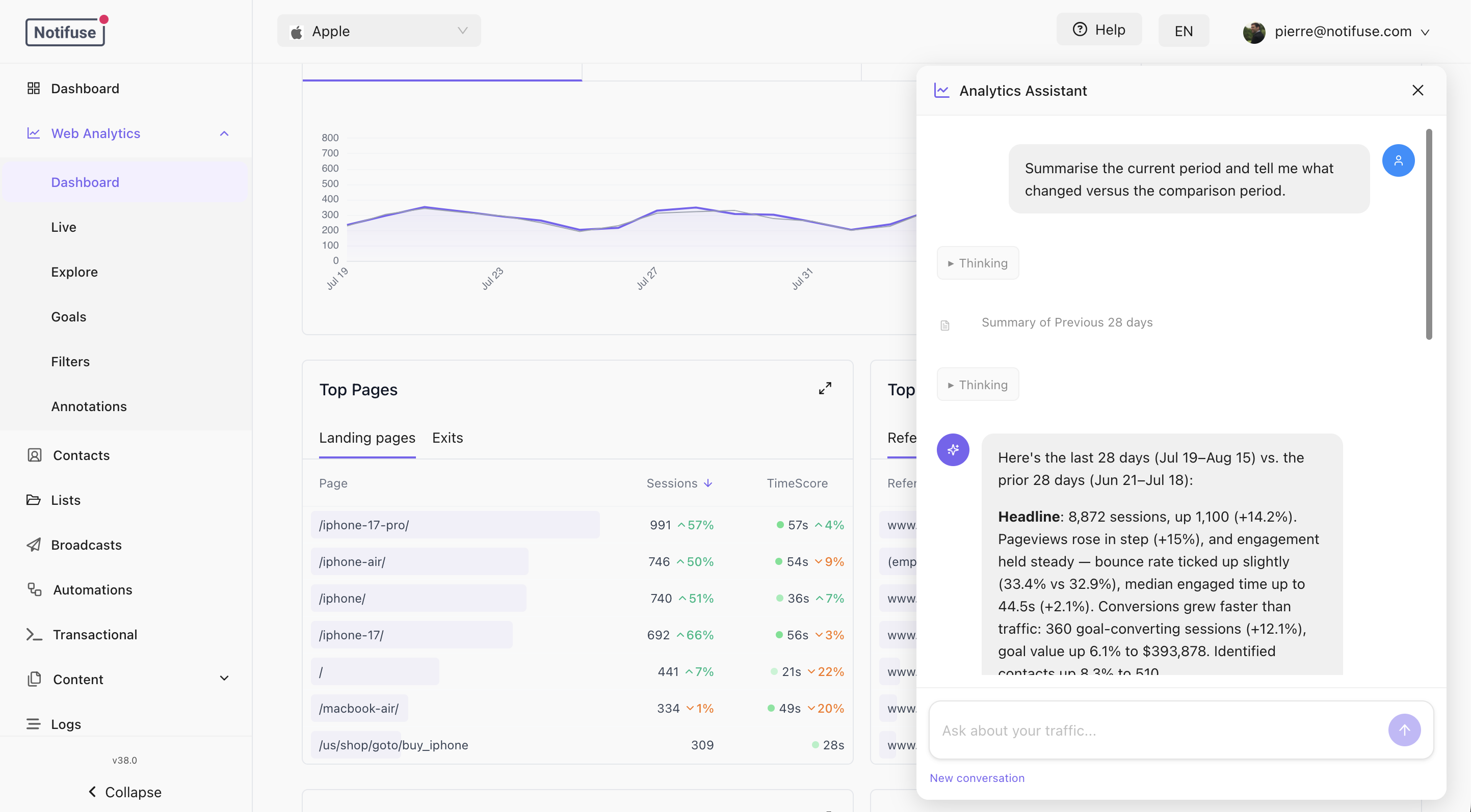Click the Jul 23 chart axis label
Viewport: 1471px width, 812px height.
point(492,279)
